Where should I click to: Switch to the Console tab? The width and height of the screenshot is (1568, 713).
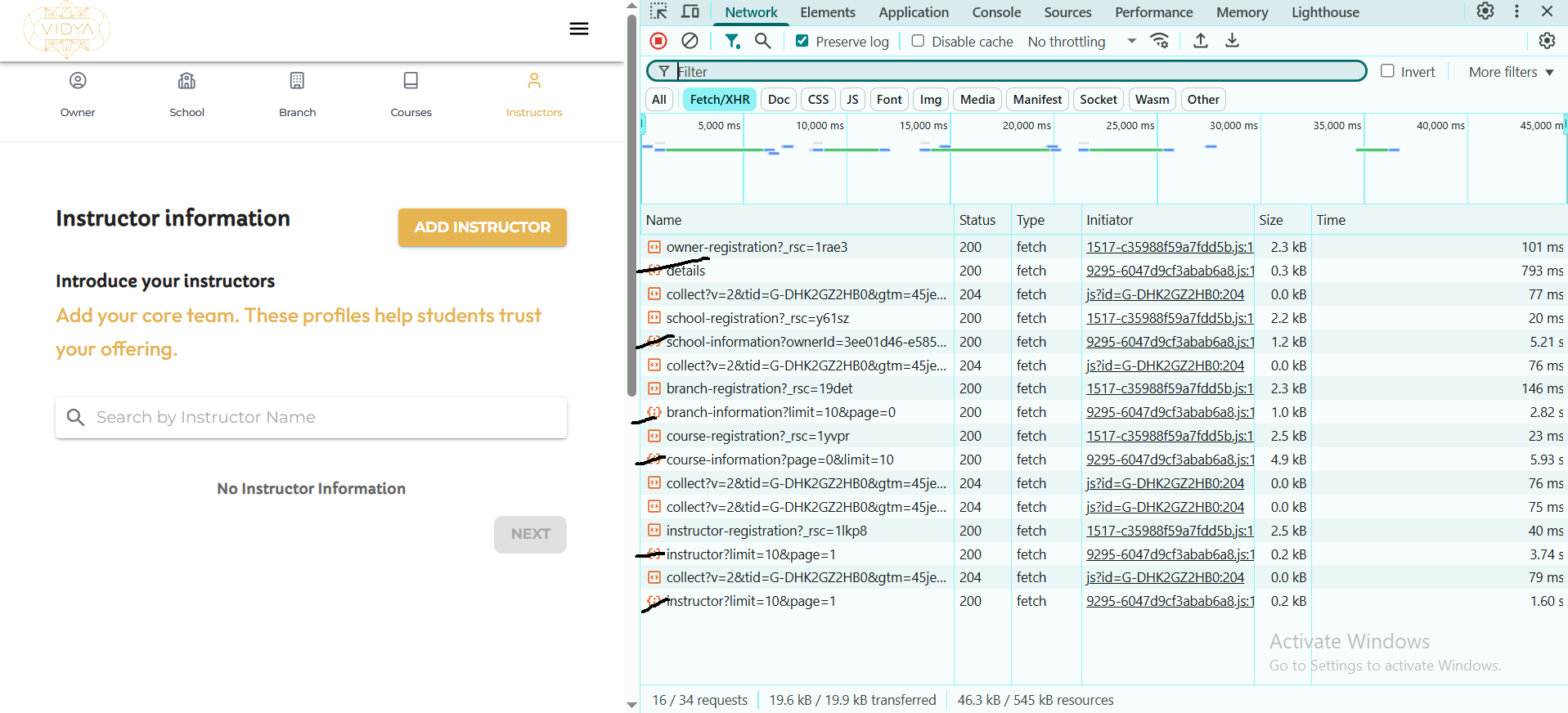[995, 12]
